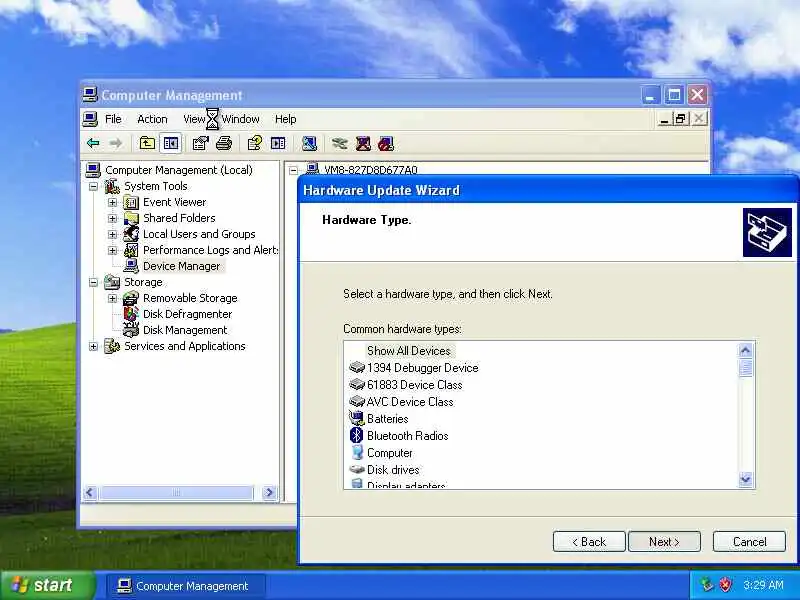Open the Window menu
The image size is (800, 600).
coord(240,119)
